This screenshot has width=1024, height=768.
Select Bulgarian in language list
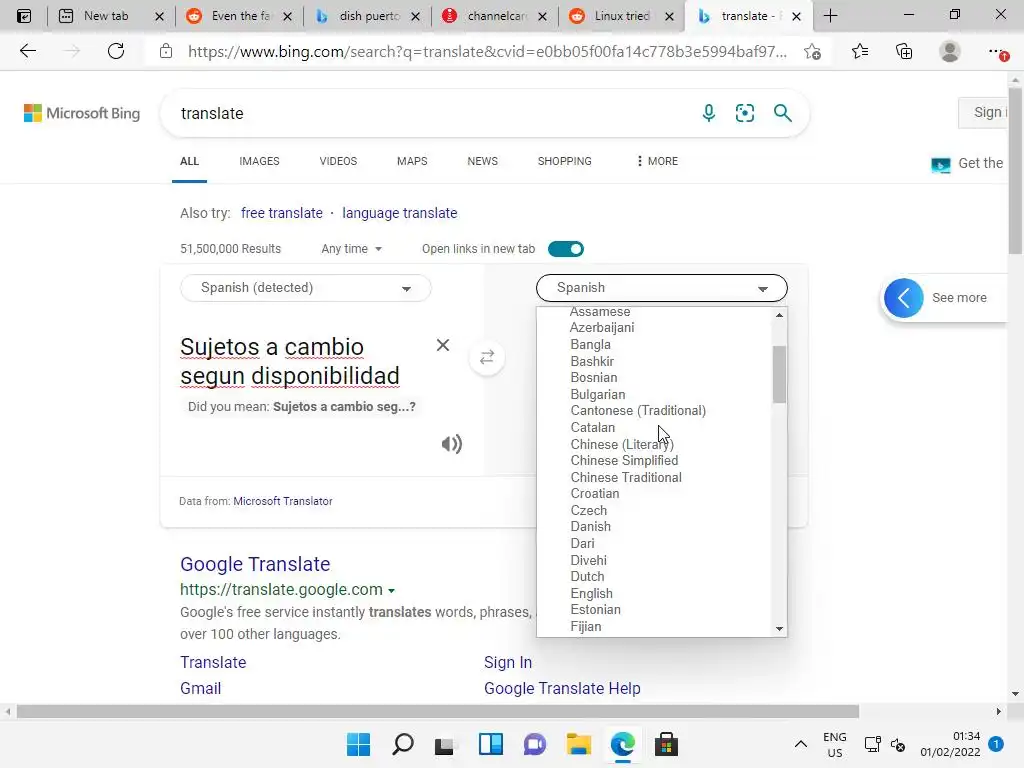(x=598, y=394)
